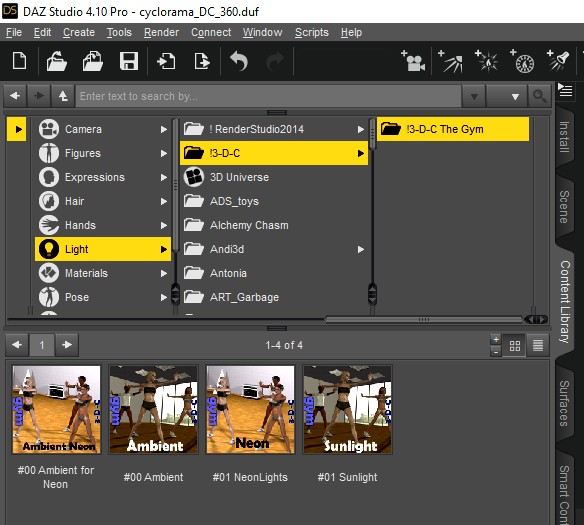The width and height of the screenshot is (584, 525).
Task: Switch to list view mode
Action: (537, 346)
